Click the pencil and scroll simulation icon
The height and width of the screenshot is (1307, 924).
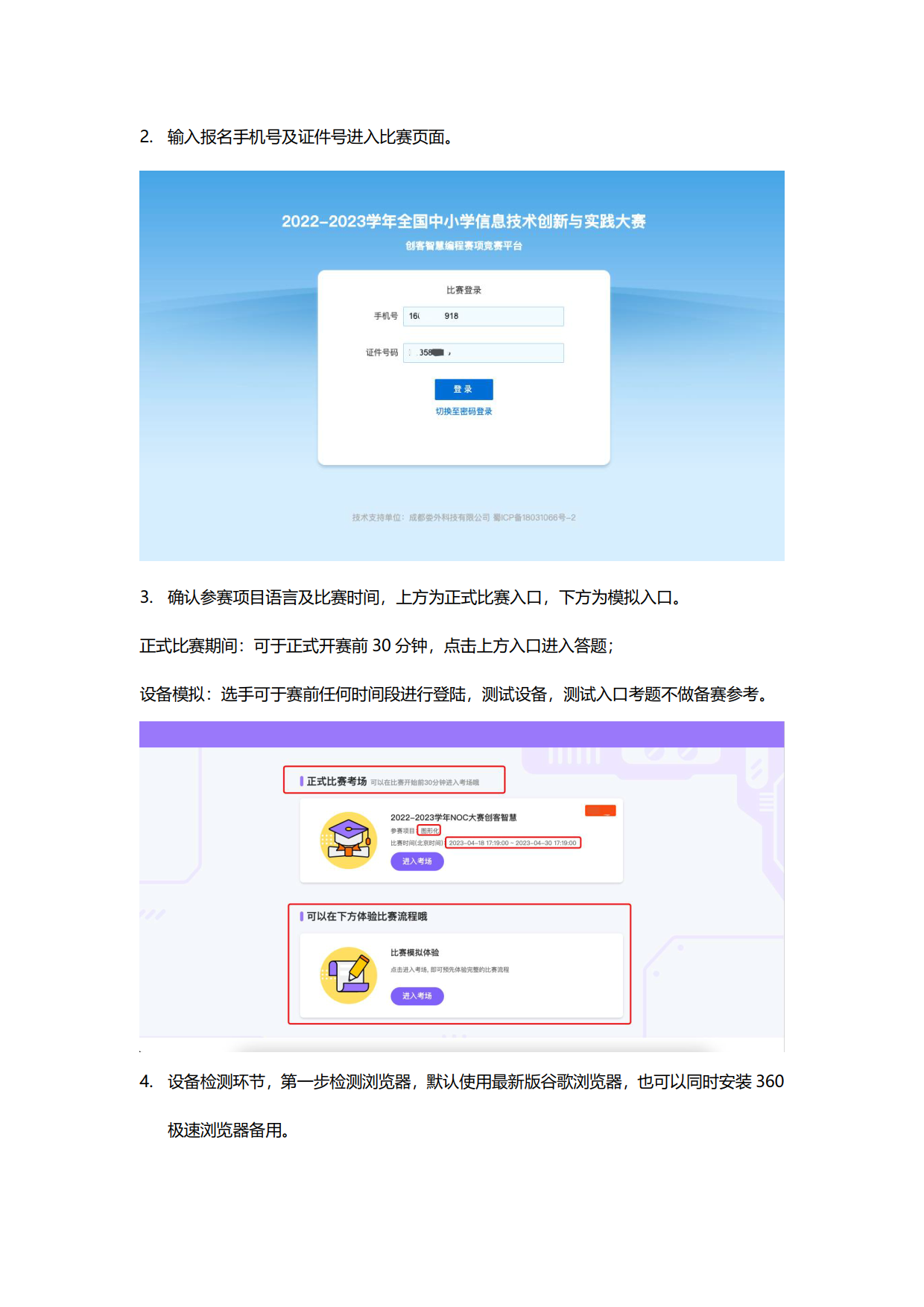click(349, 975)
